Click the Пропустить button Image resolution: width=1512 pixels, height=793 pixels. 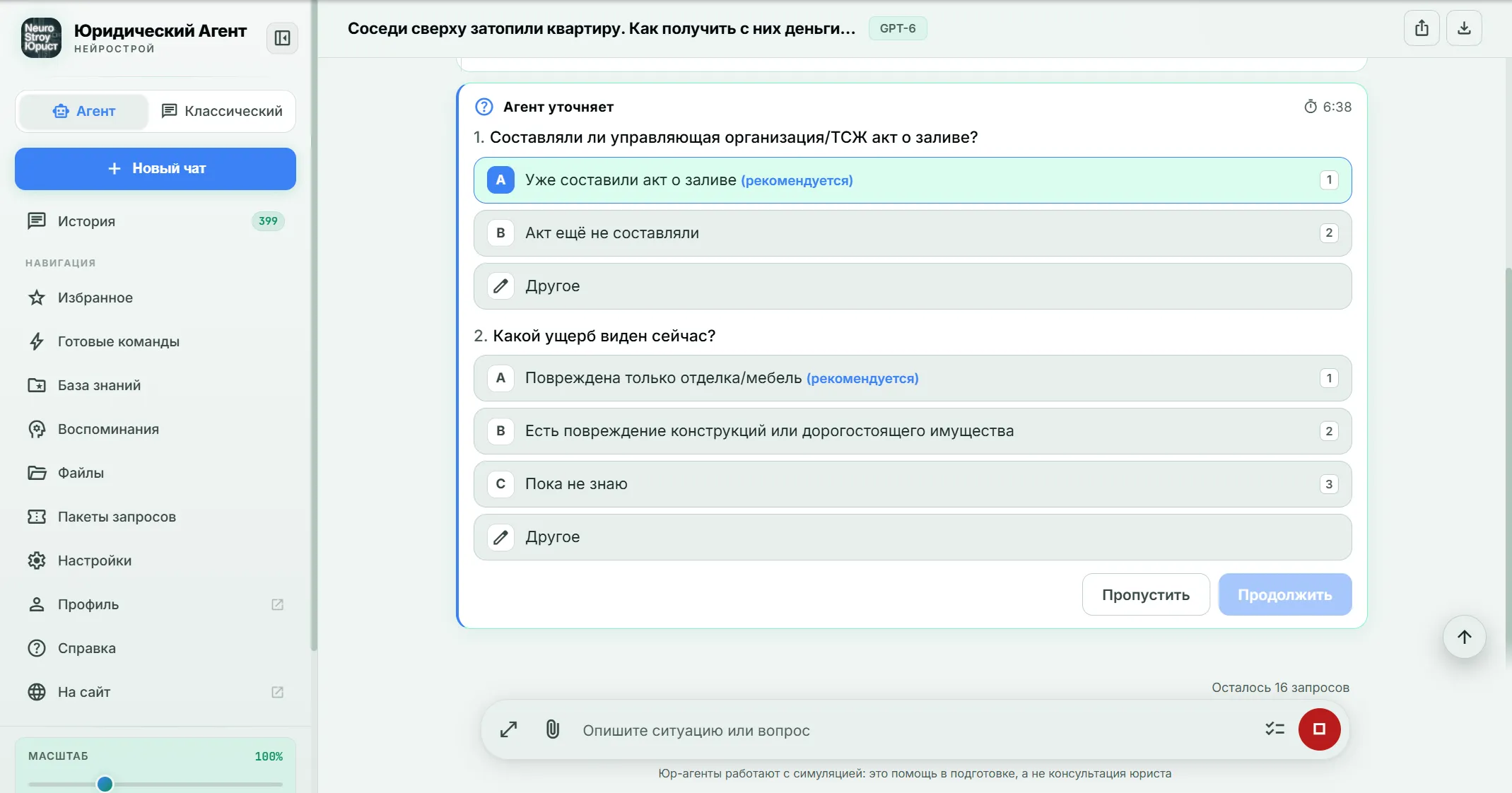(1146, 594)
